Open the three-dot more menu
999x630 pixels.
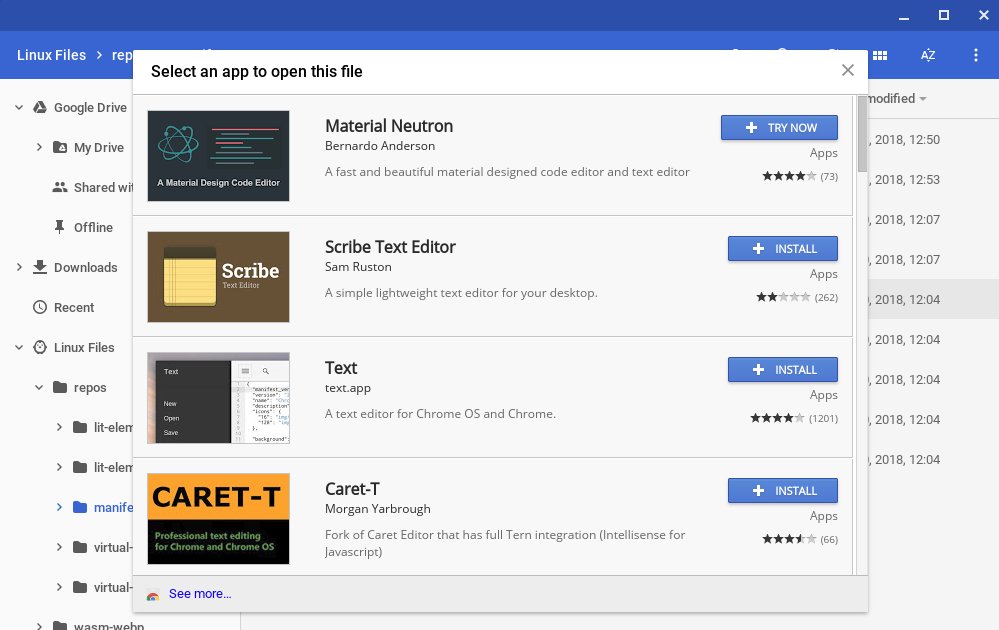point(975,55)
